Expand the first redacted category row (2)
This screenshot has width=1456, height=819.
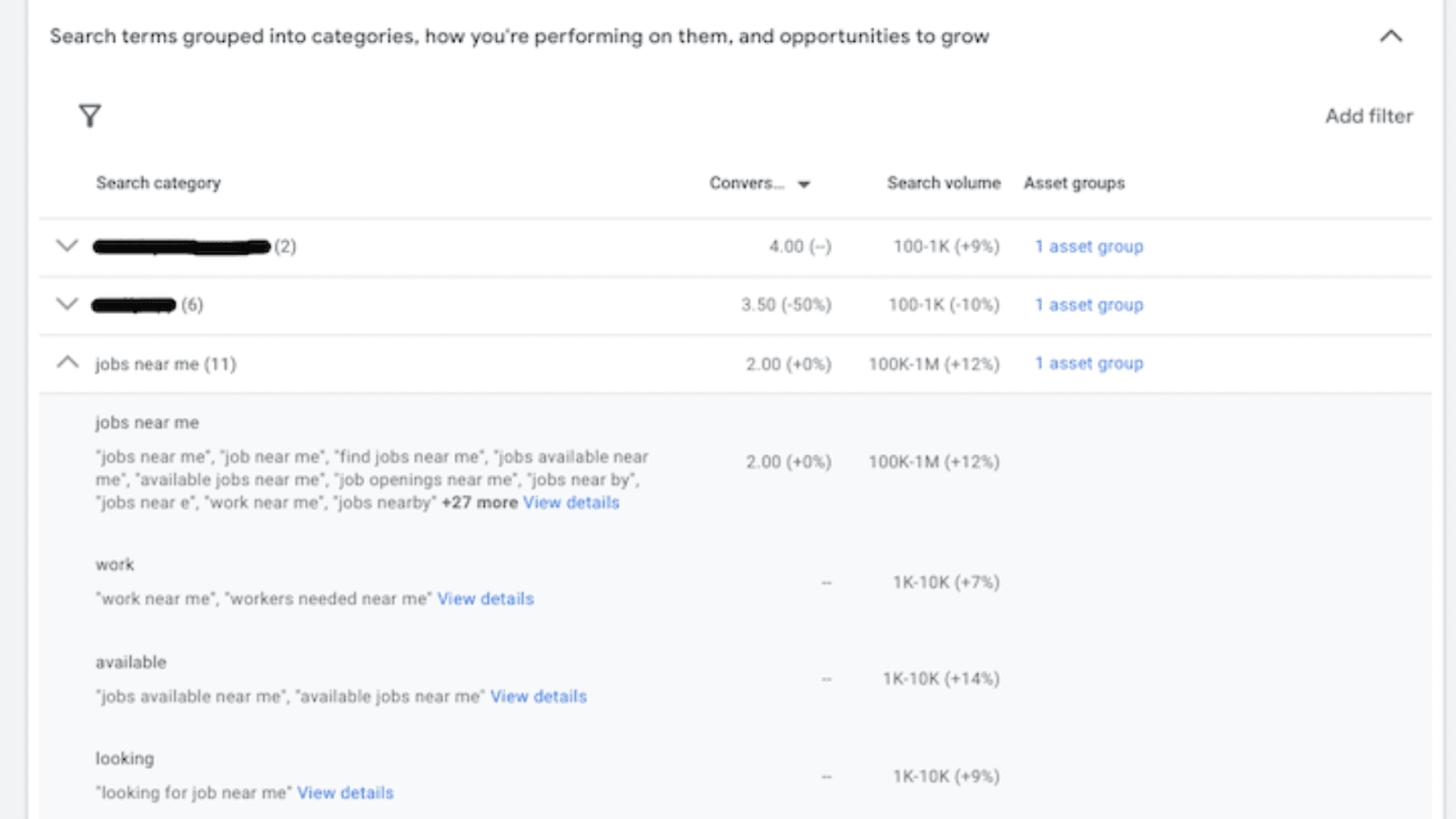(67, 246)
